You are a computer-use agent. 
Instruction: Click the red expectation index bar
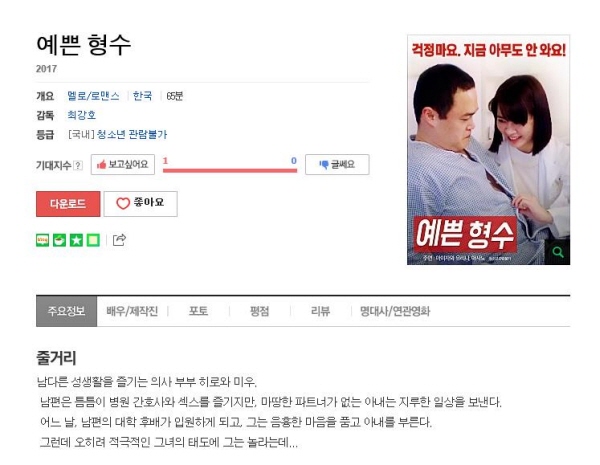(230, 170)
